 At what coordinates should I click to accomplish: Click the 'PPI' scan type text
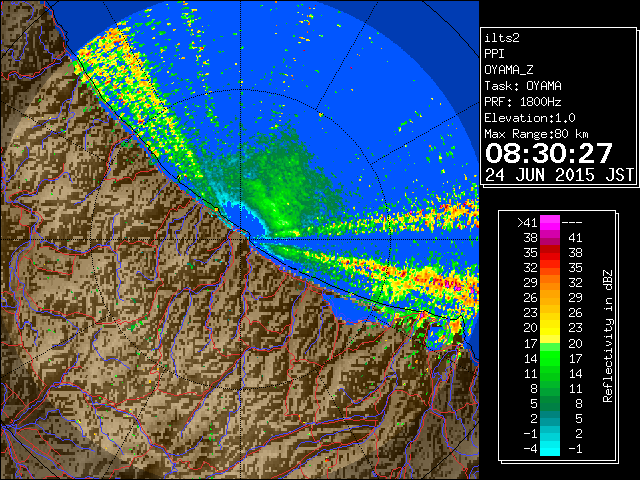[x=494, y=54]
